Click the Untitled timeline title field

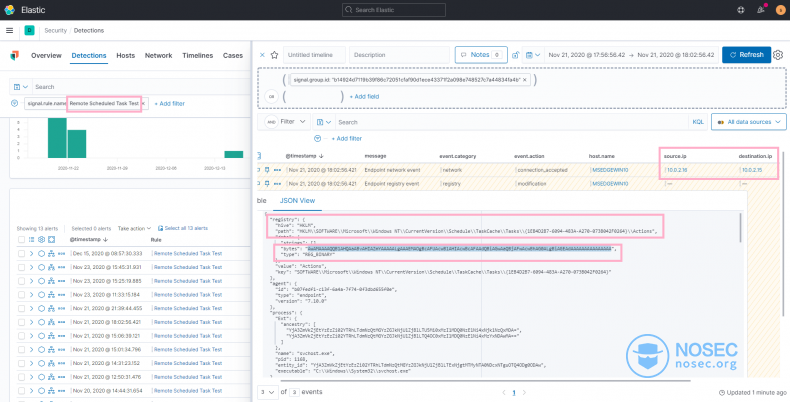tap(314, 55)
